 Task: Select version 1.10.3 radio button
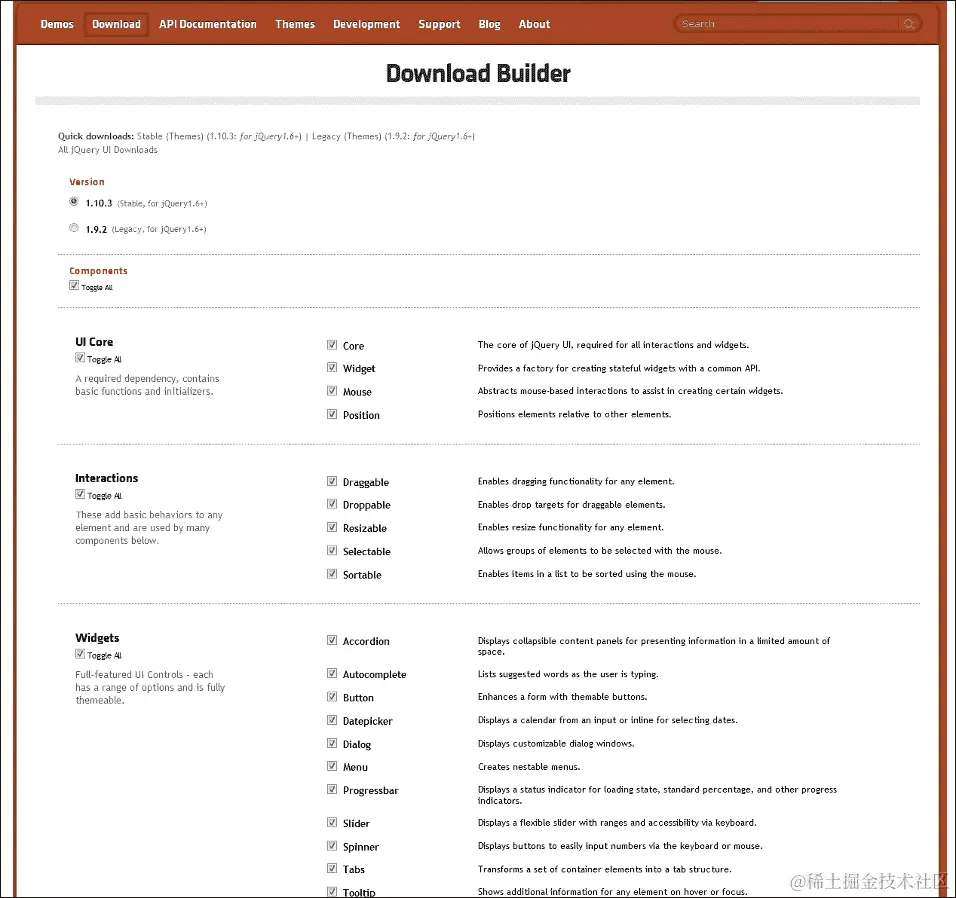74,202
